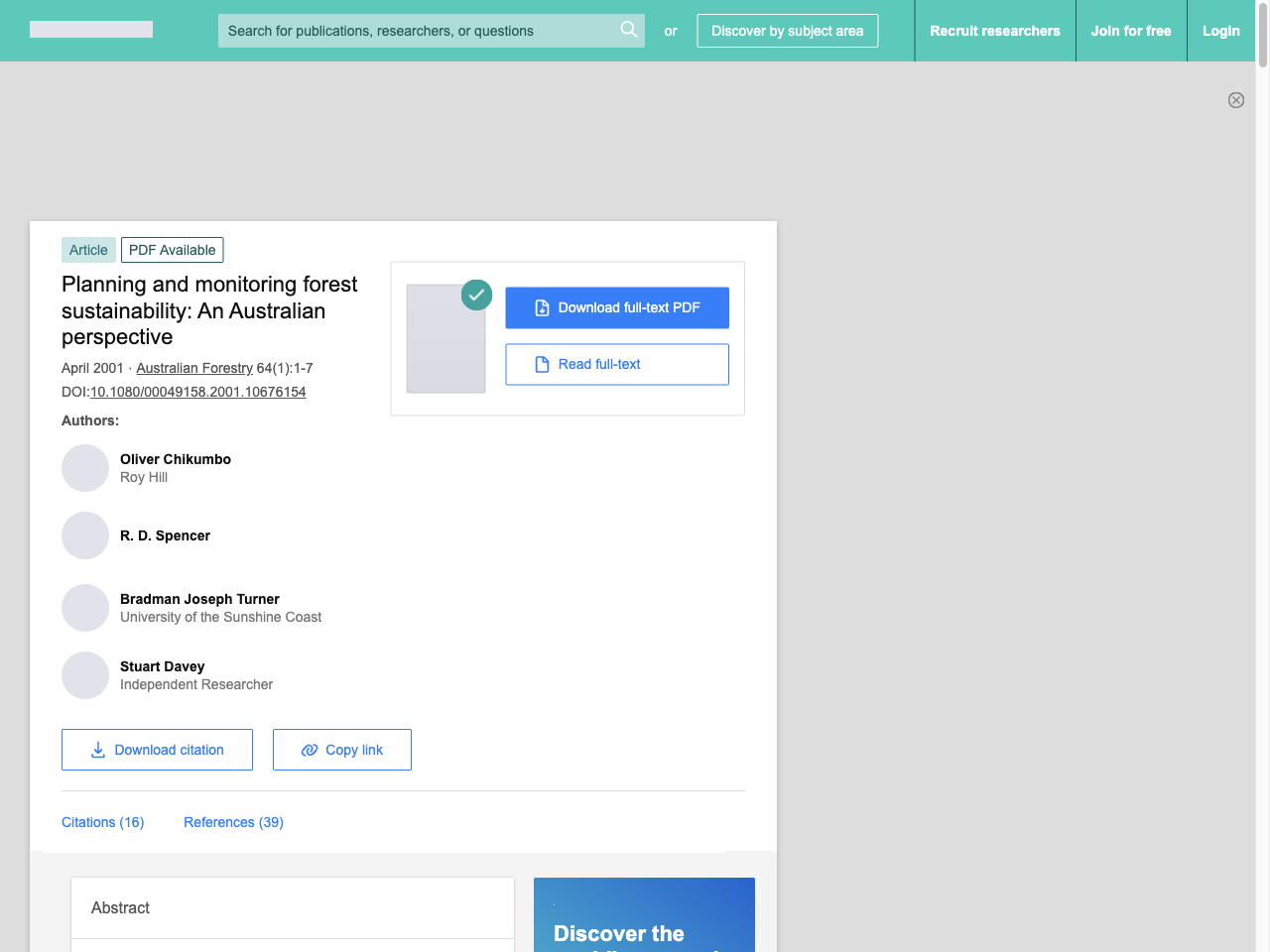
Task: Open Bradman Joseph Turner author name link
Action: 199,599
